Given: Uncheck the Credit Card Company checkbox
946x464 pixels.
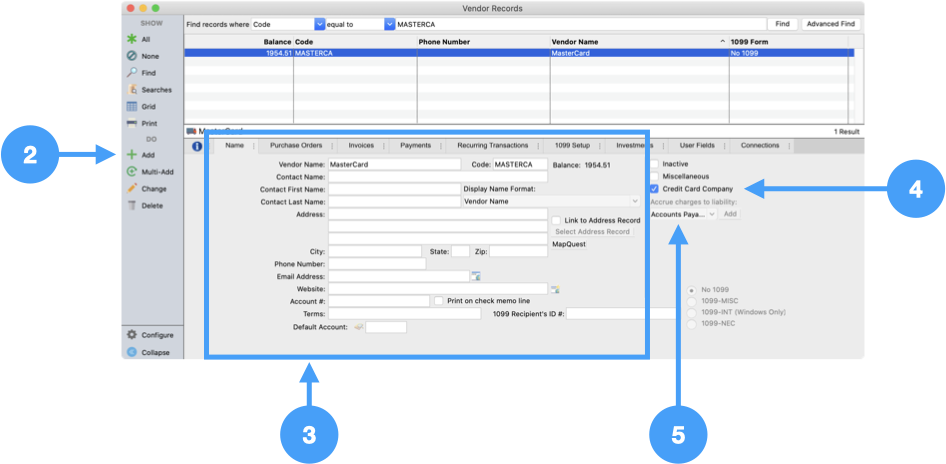Looking at the screenshot, I should coord(654,188).
